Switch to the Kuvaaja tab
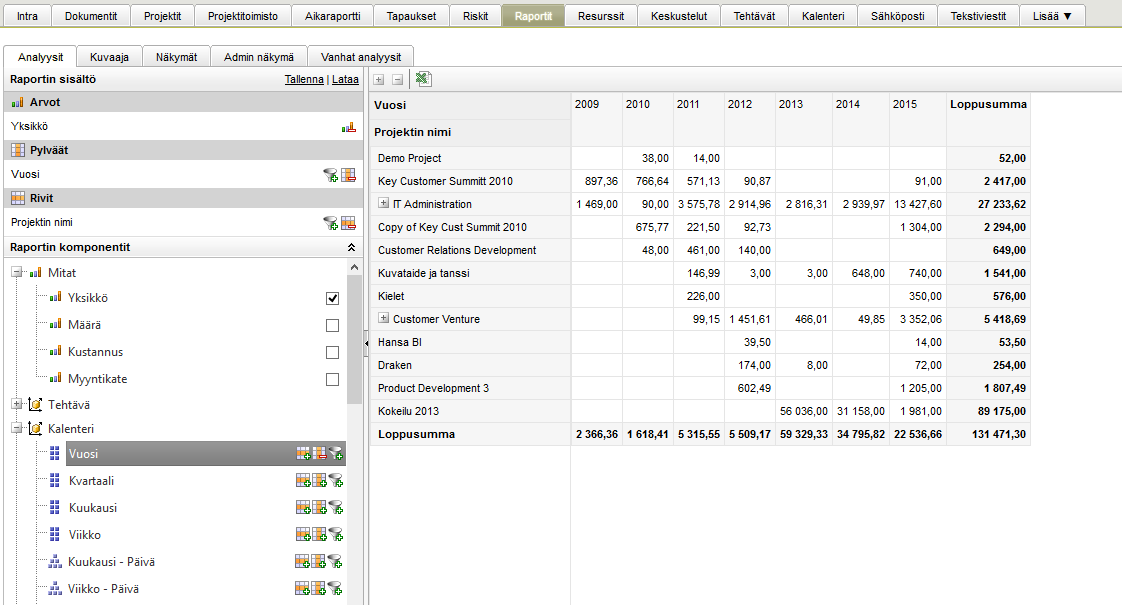Screen dimensions: 1122x605 click(109, 57)
